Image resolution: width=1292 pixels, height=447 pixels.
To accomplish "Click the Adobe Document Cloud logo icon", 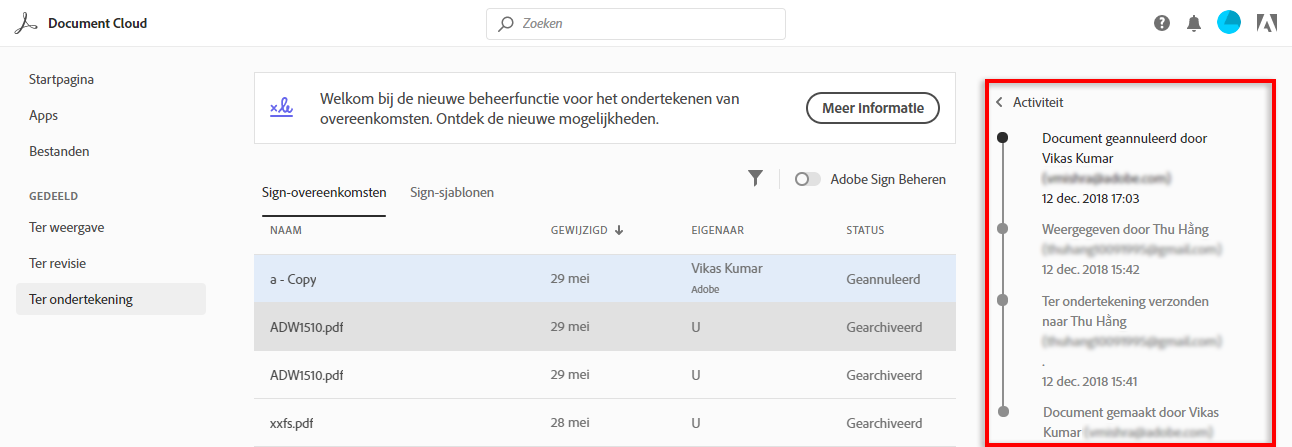I will pyautogui.click(x=25, y=23).
